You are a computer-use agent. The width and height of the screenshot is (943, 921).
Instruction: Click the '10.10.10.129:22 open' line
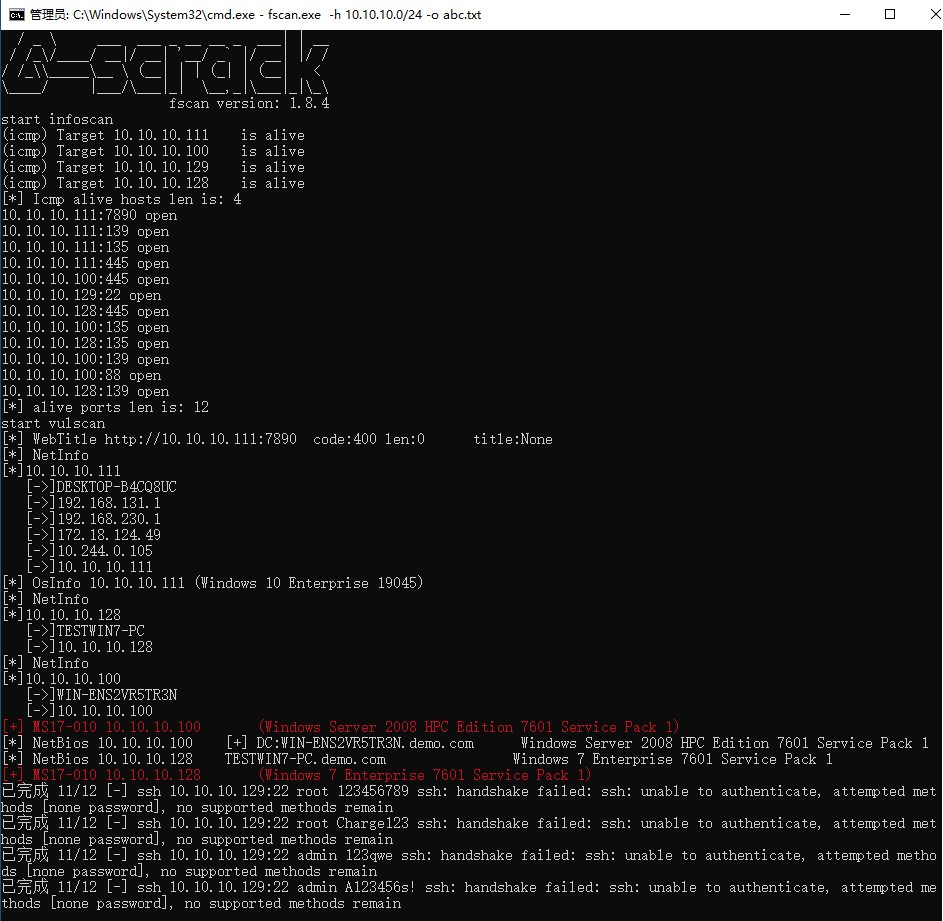click(x=81, y=295)
